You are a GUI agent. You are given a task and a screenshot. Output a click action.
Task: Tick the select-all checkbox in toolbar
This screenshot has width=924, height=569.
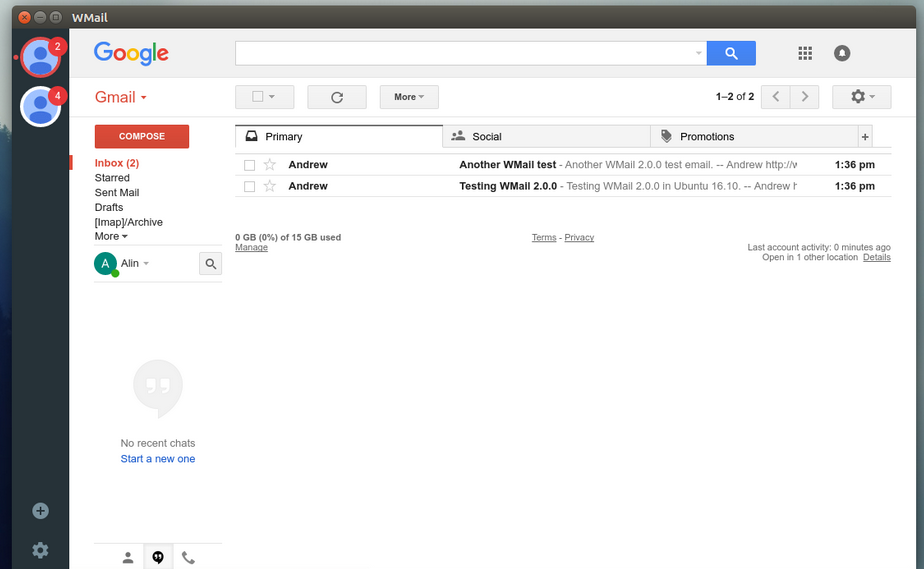pos(258,97)
